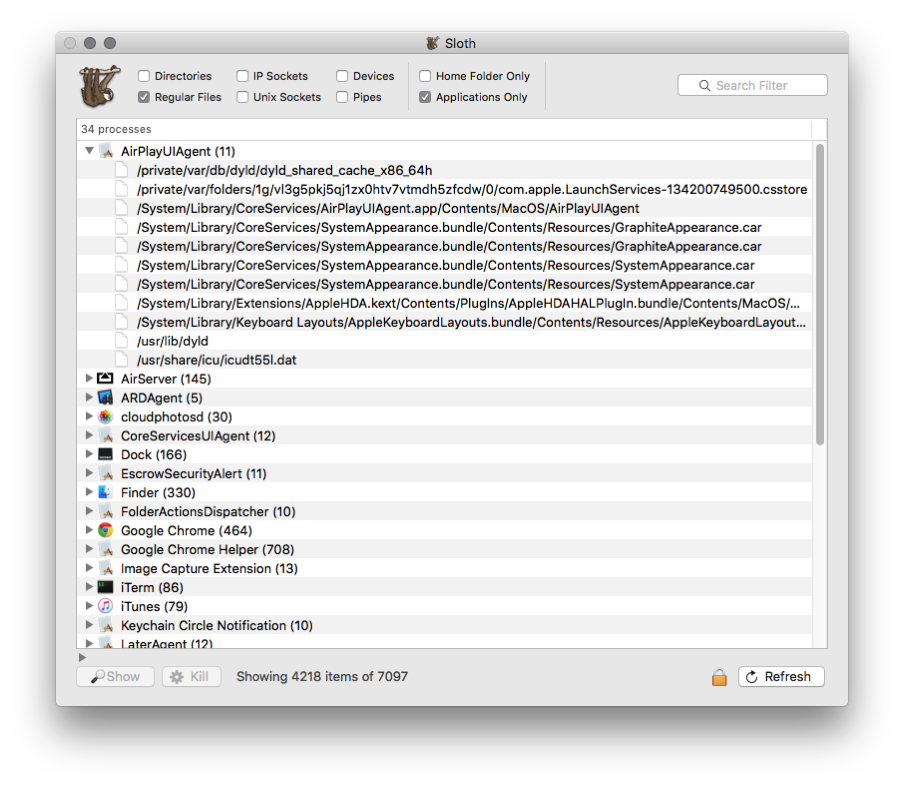Click the Show button
Viewport: 904px width, 786px height.
point(115,676)
